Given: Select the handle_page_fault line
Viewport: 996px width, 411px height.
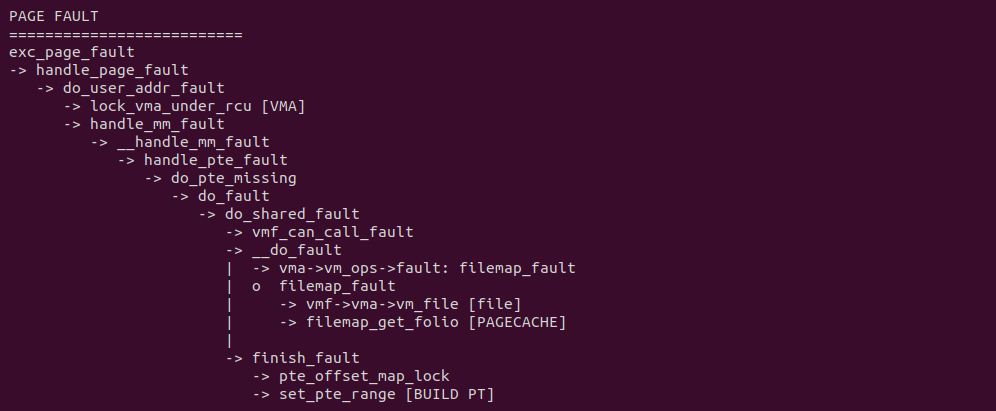Looking at the screenshot, I should [x=112, y=70].
